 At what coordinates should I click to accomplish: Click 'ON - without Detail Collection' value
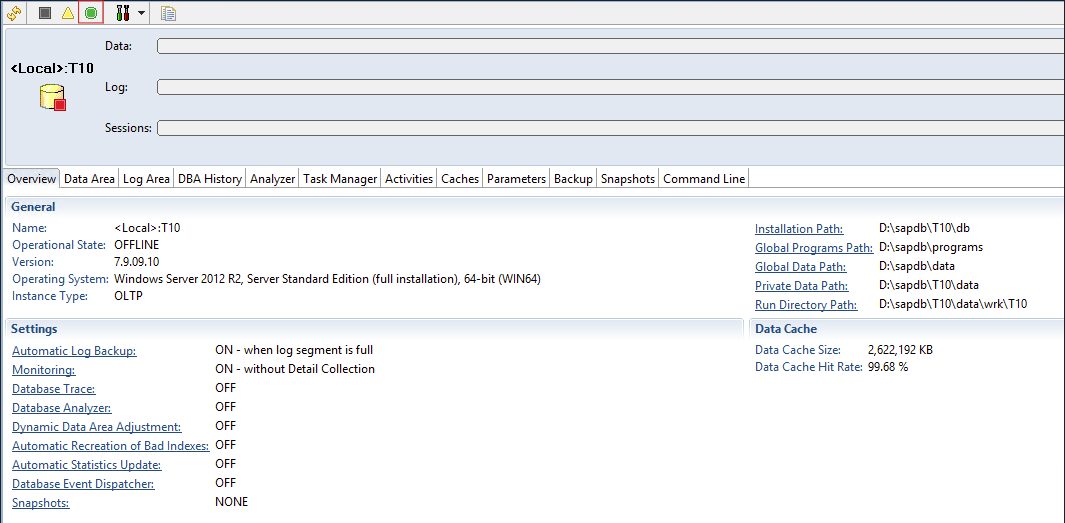[295, 369]
